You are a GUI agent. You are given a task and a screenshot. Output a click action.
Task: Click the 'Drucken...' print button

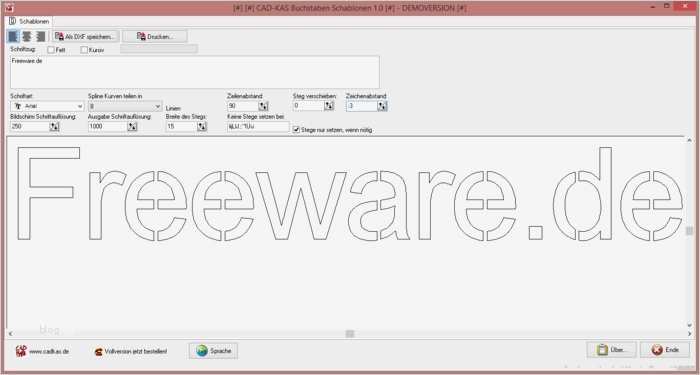click(x=155, y=37)
